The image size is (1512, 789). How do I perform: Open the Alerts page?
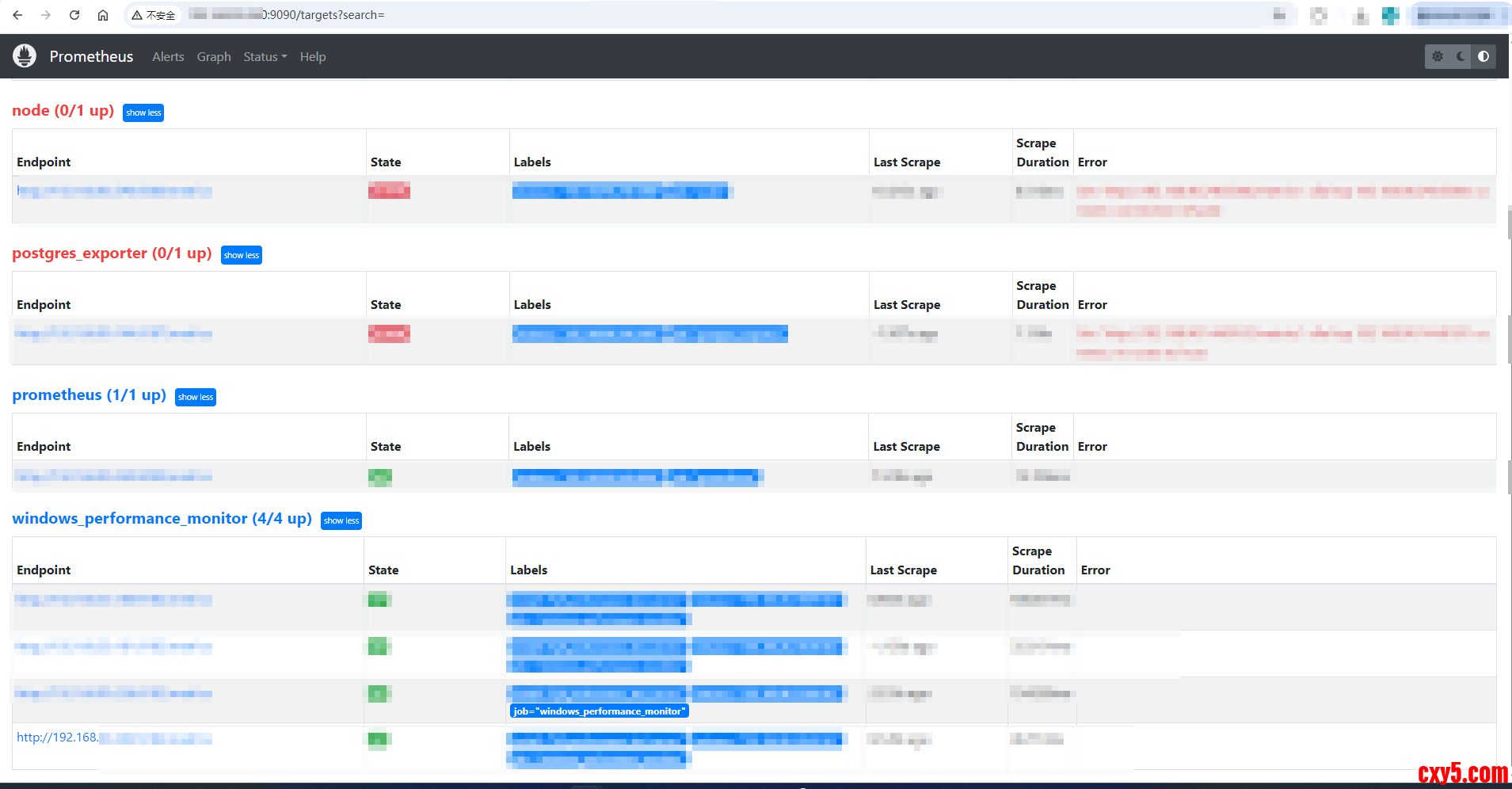tap(168, 57)
